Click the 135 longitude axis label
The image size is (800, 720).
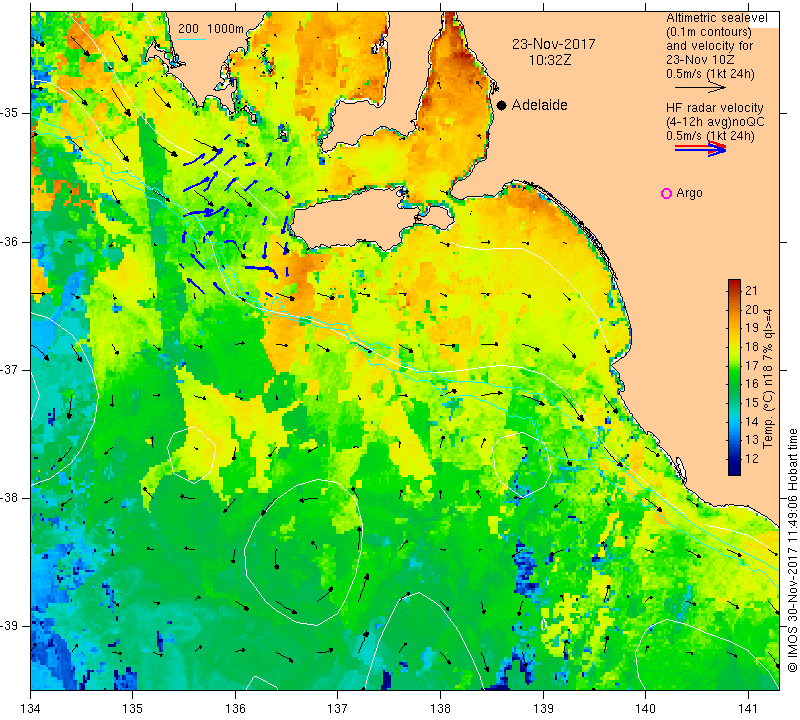(x=133, y=708)
